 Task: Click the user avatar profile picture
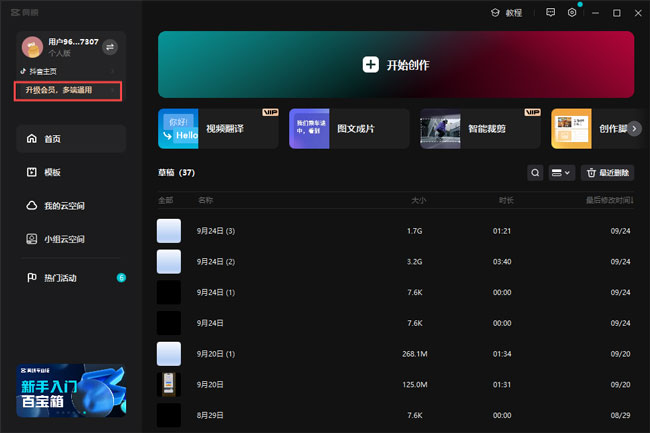click(31, 47)
